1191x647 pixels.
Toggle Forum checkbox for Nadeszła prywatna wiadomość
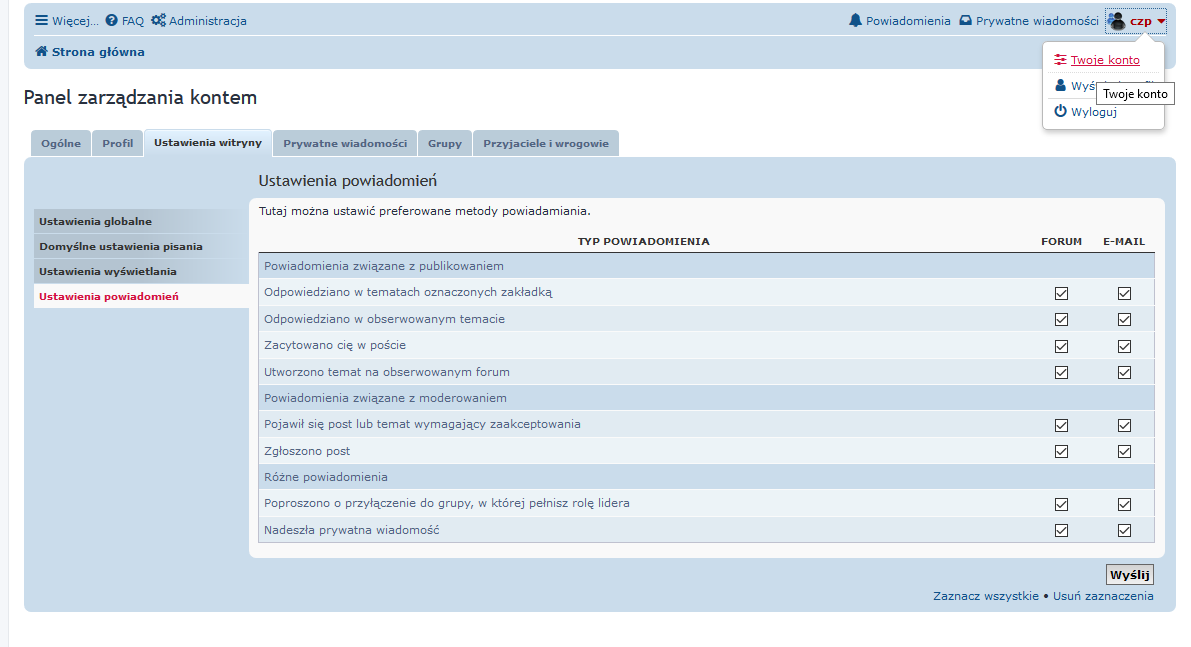coord(1061,530)
